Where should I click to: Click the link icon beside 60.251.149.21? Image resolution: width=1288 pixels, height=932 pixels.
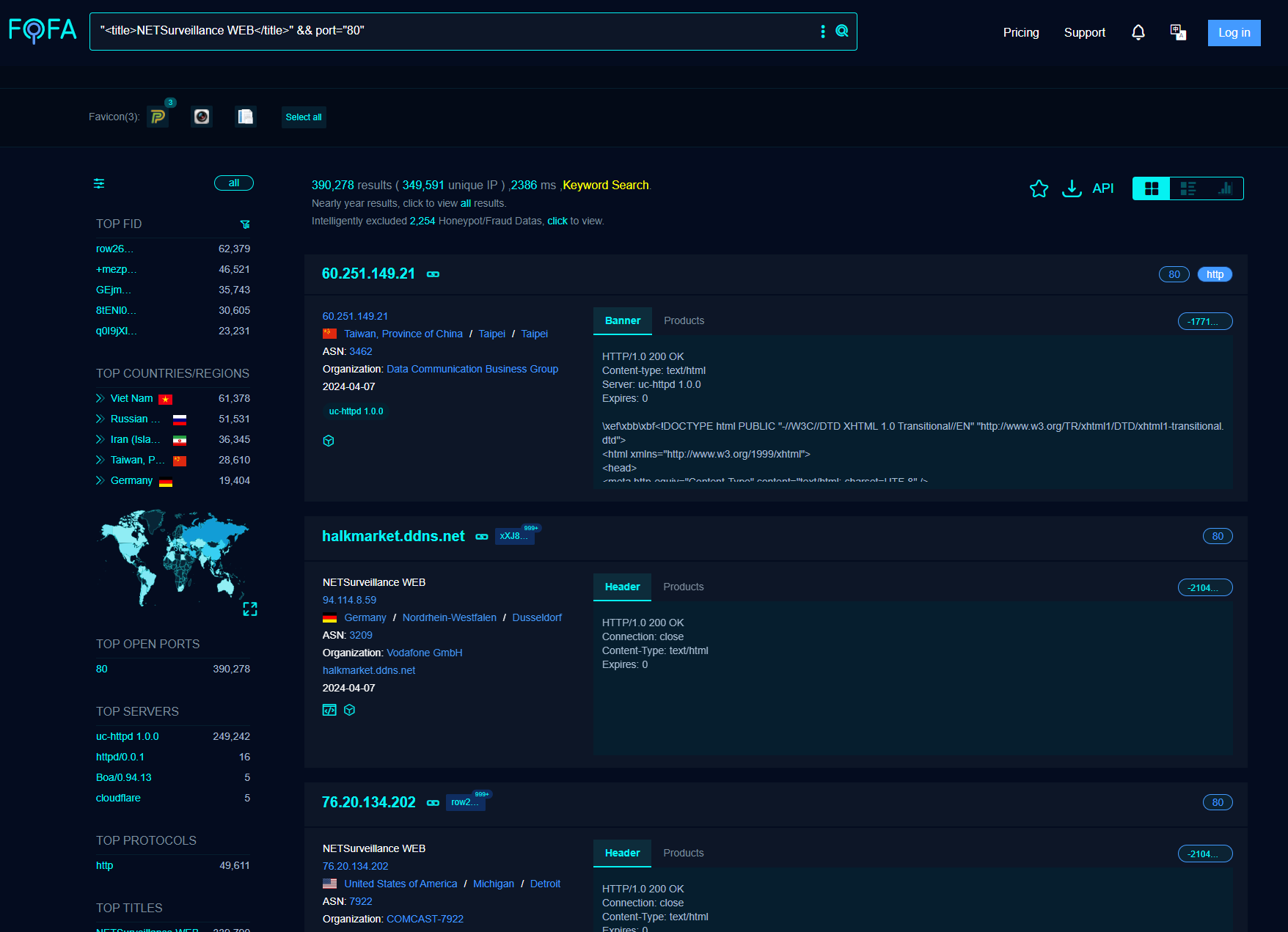point(433,274)
